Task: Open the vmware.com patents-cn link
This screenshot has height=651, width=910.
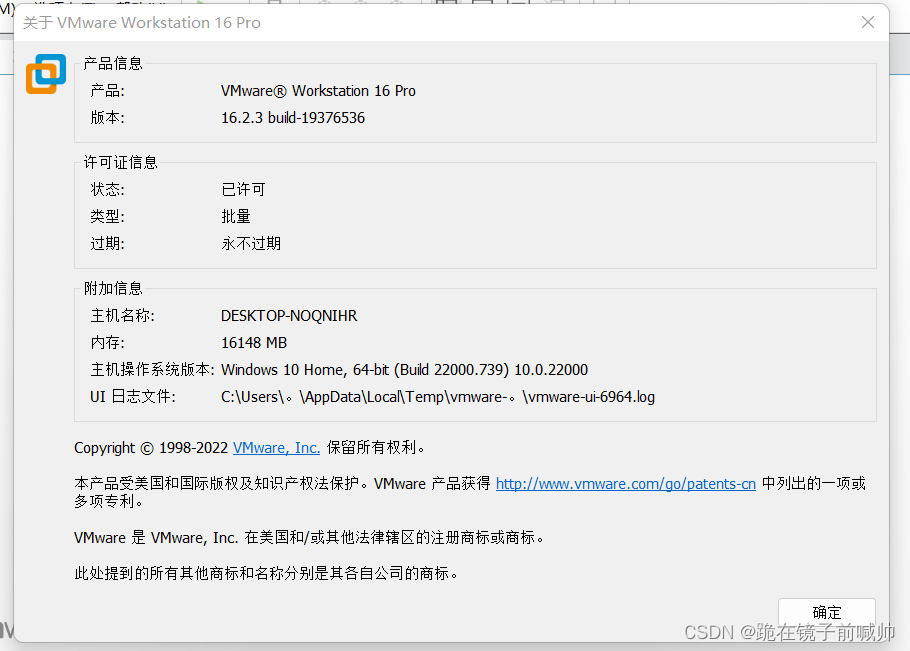Action: point(626,484)
